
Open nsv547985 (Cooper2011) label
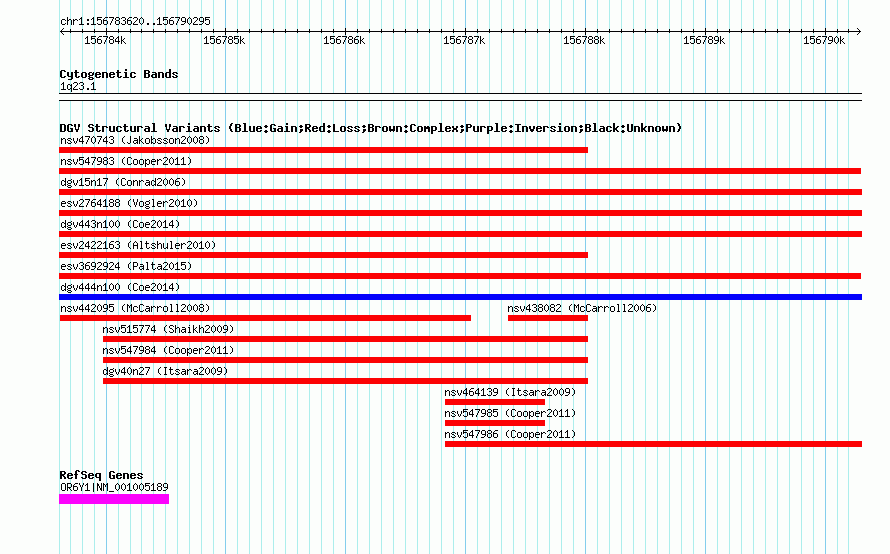click(x=510, y=413)
